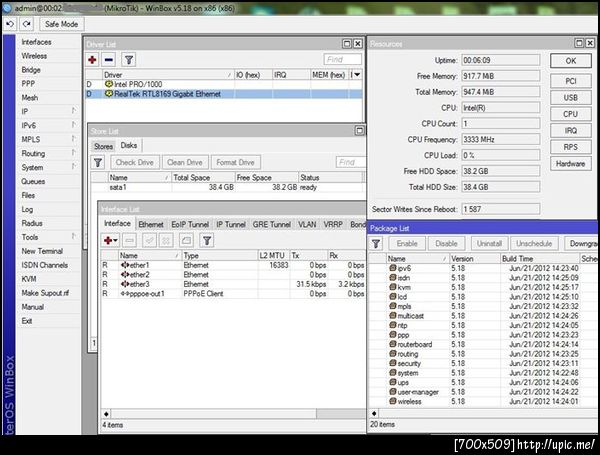Click the USB button in Resources
This screenshot has width=600, height=455.
click(571, 98)
